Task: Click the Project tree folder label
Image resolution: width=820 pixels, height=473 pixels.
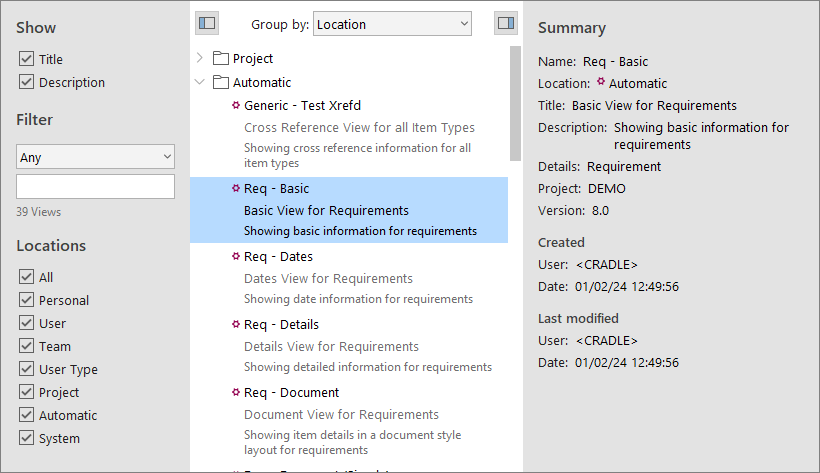Action: point(253,59)
